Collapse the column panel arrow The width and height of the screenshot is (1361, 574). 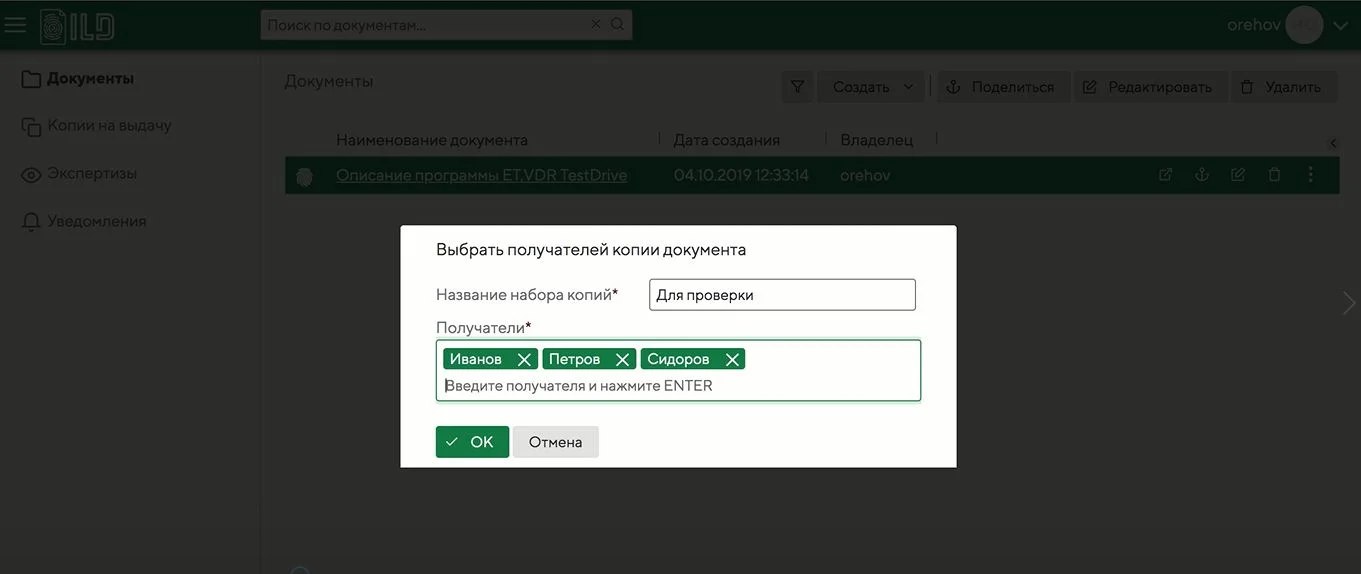click(1333, 143)
